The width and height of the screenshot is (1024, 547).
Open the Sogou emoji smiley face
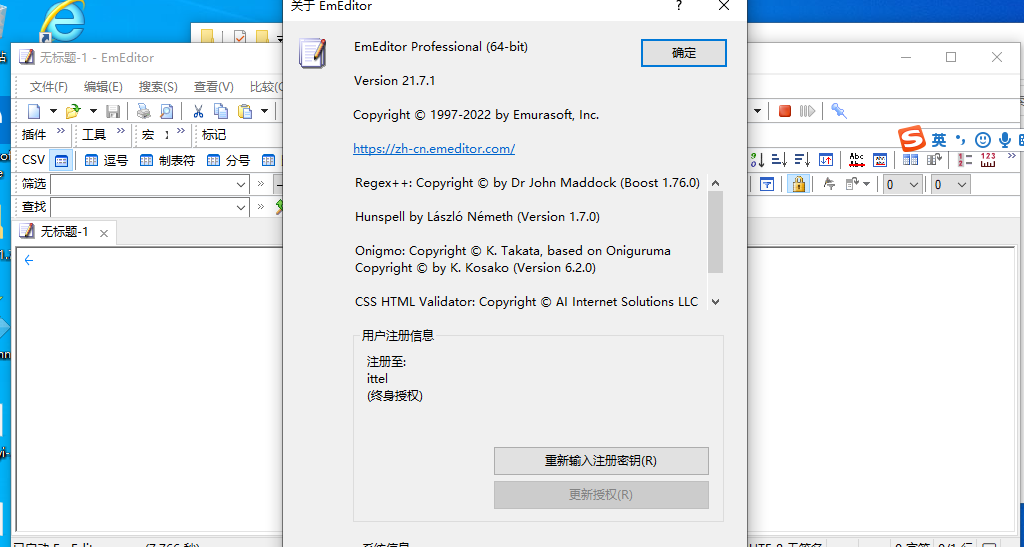[982, 140]
